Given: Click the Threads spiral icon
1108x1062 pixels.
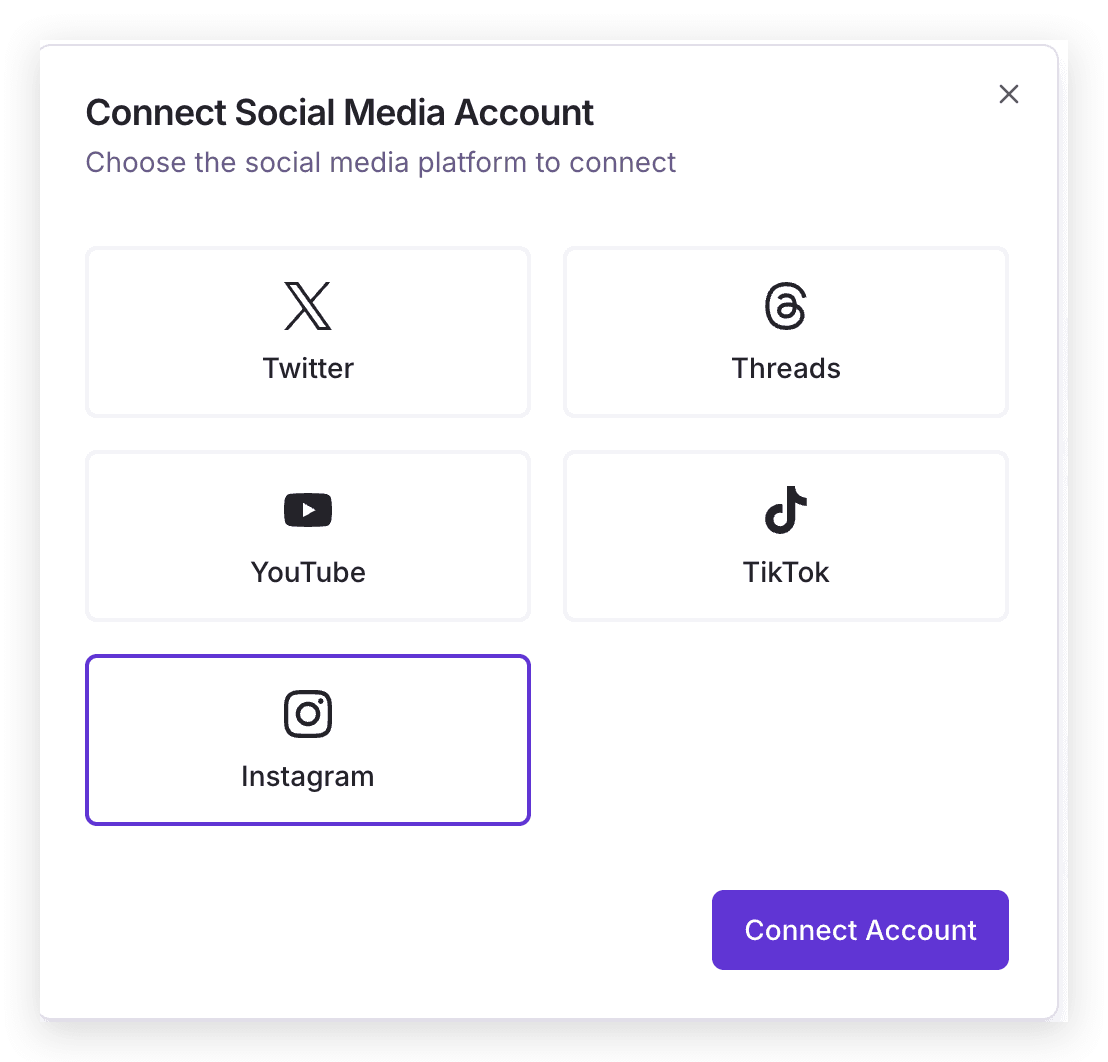Looking at the screenshot, I should [786, 307].
